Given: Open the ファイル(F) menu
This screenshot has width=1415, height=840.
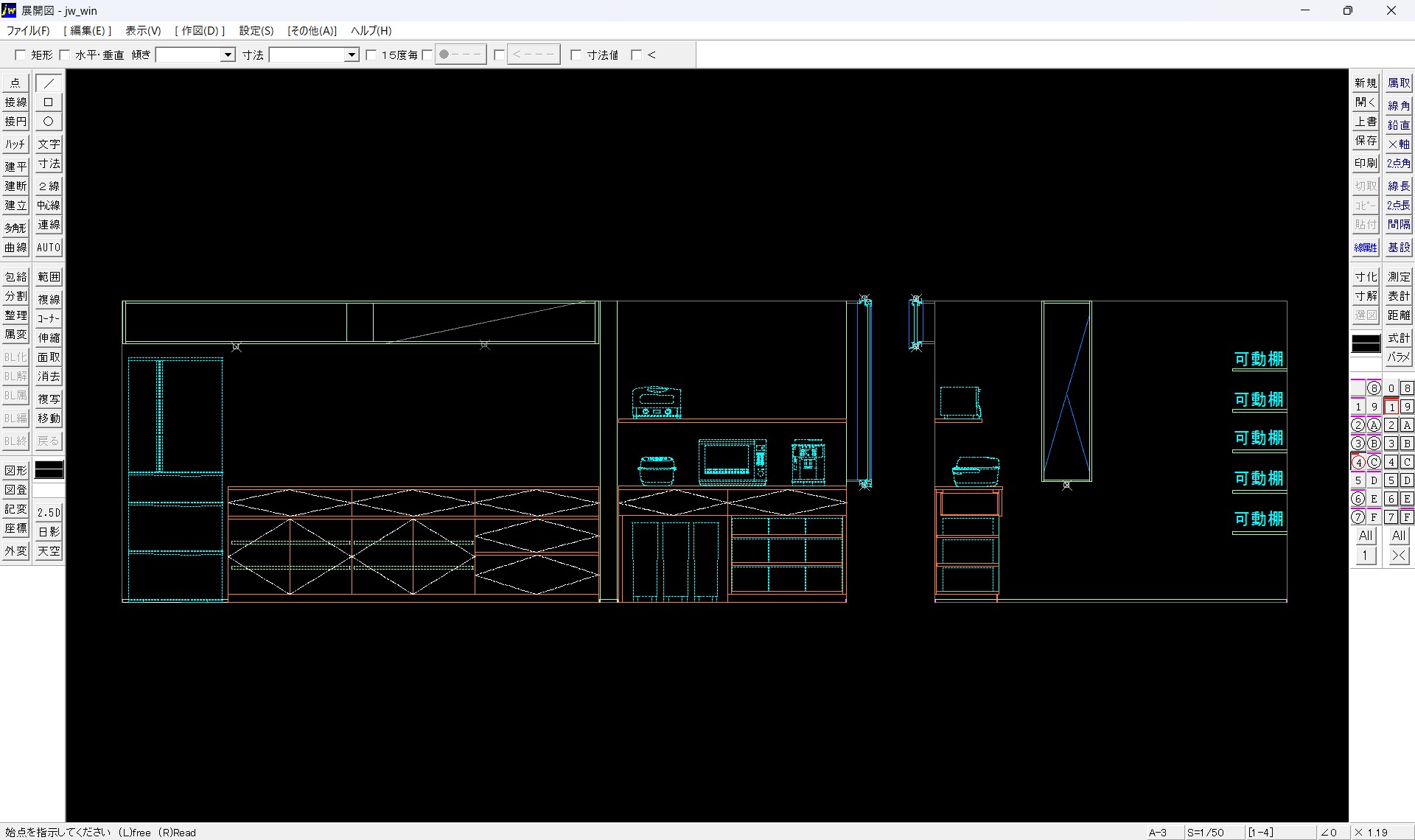Looking at the screenshot, I should 28,31.
